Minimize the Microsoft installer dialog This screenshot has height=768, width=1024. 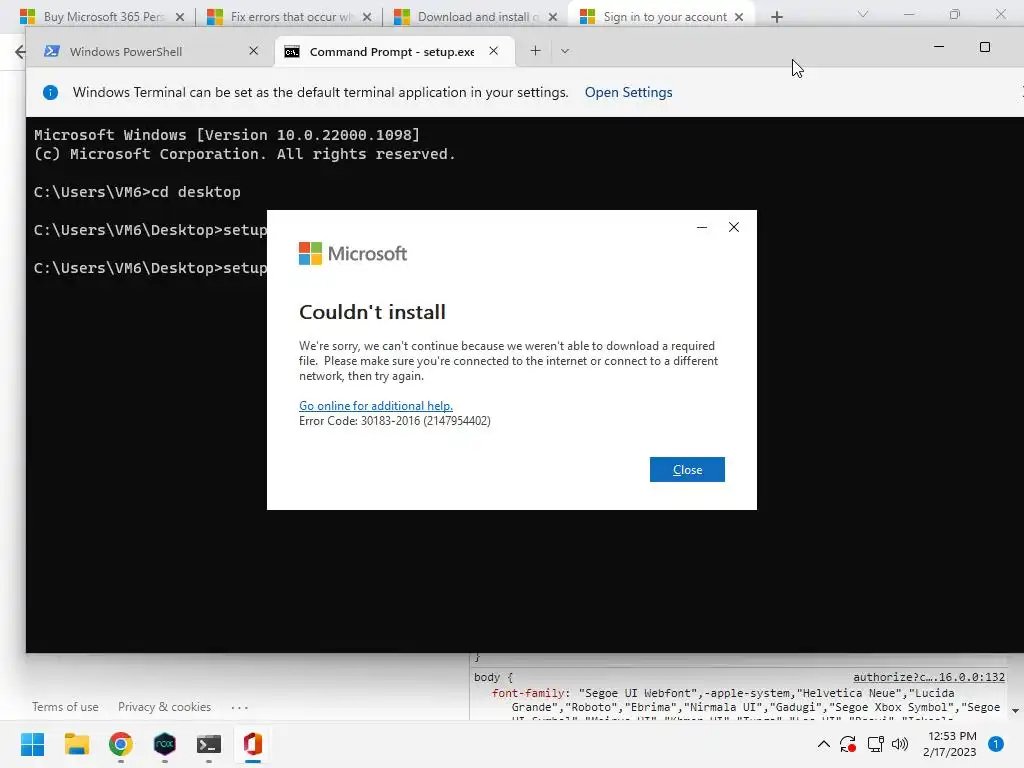(x=702, y=227)
